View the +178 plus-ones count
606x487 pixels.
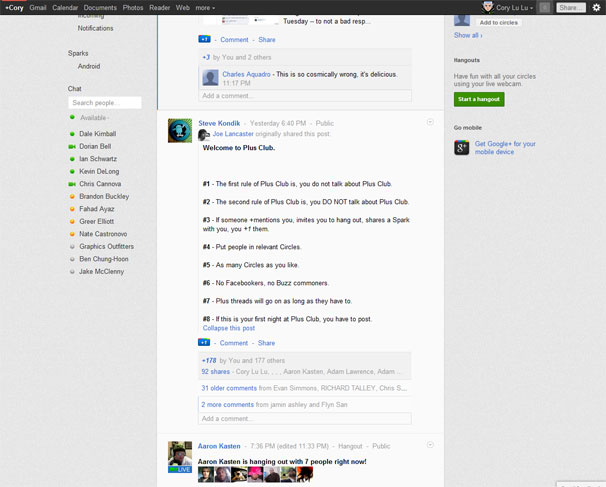(209, 361)
